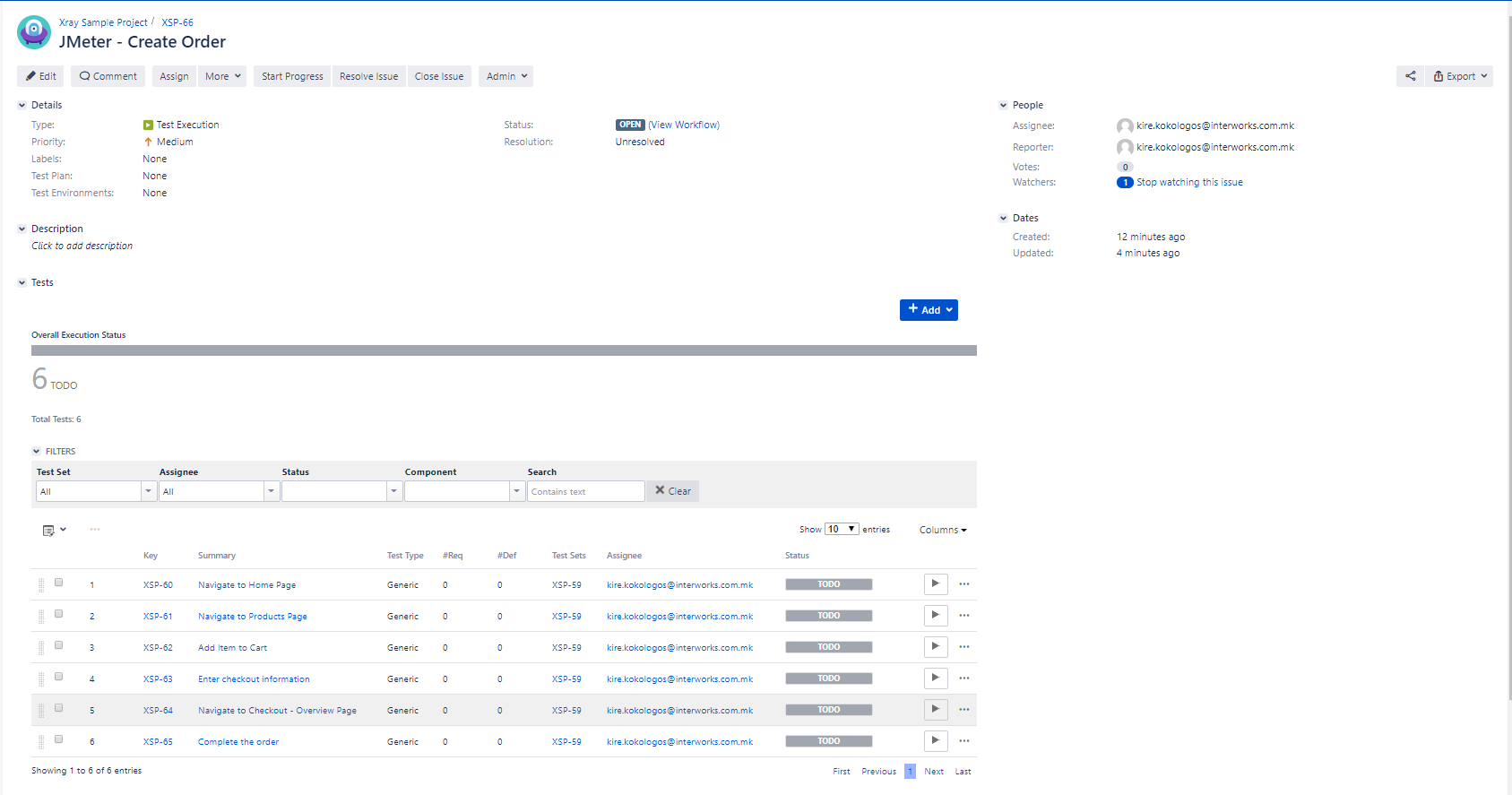Run test XSP-62 with play button
Viewport: 1512px width, 795px height.
(x=936, y=647)
